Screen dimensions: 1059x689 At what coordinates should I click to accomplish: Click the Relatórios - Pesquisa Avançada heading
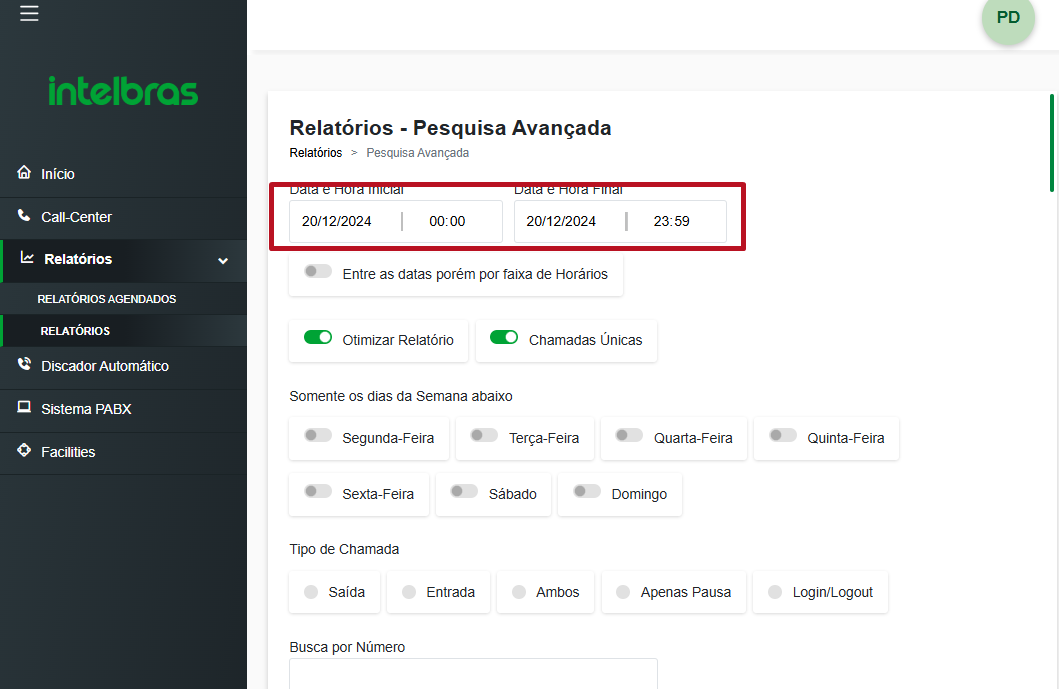point(450,128)
